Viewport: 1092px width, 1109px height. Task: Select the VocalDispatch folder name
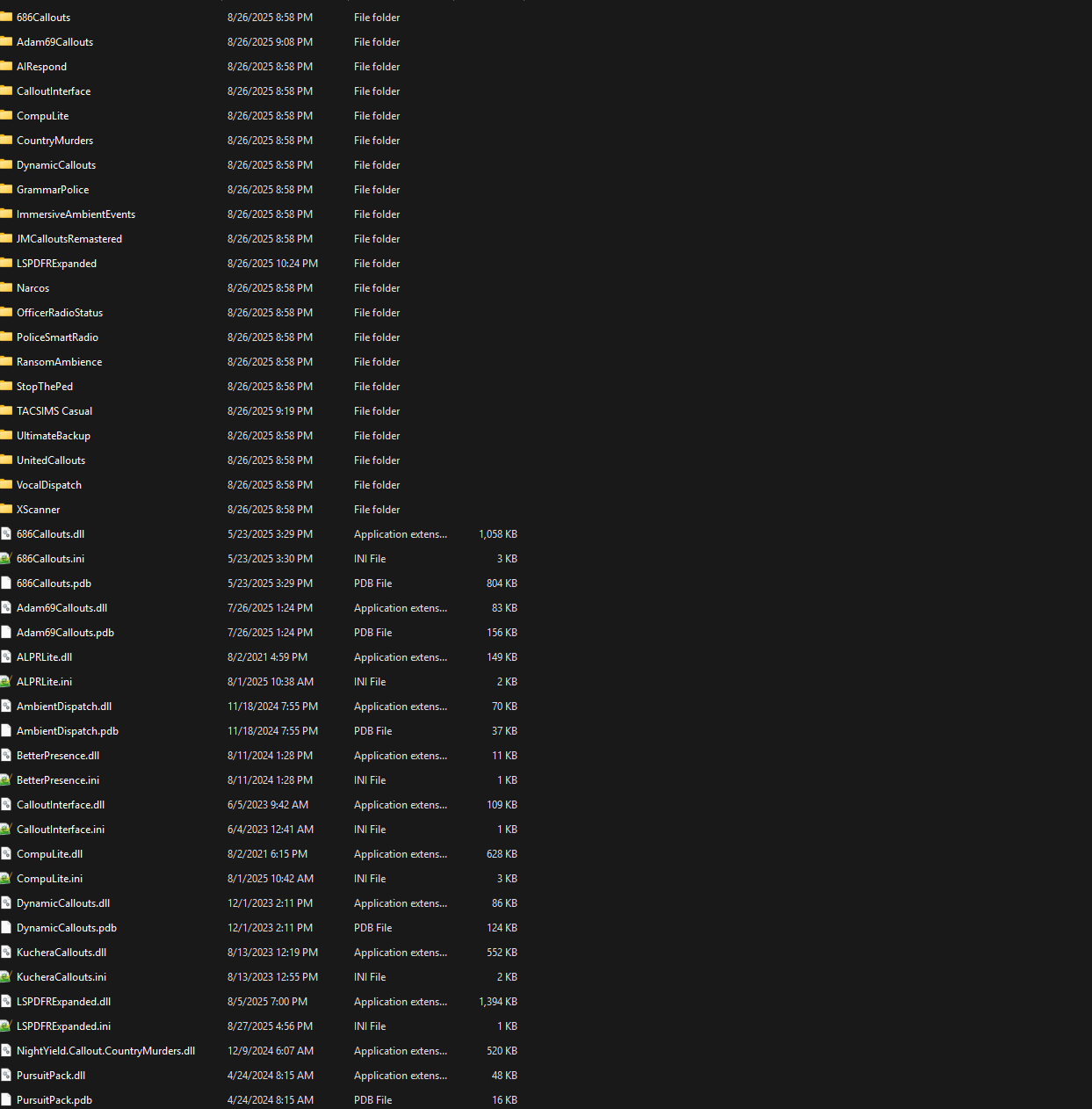49,484
